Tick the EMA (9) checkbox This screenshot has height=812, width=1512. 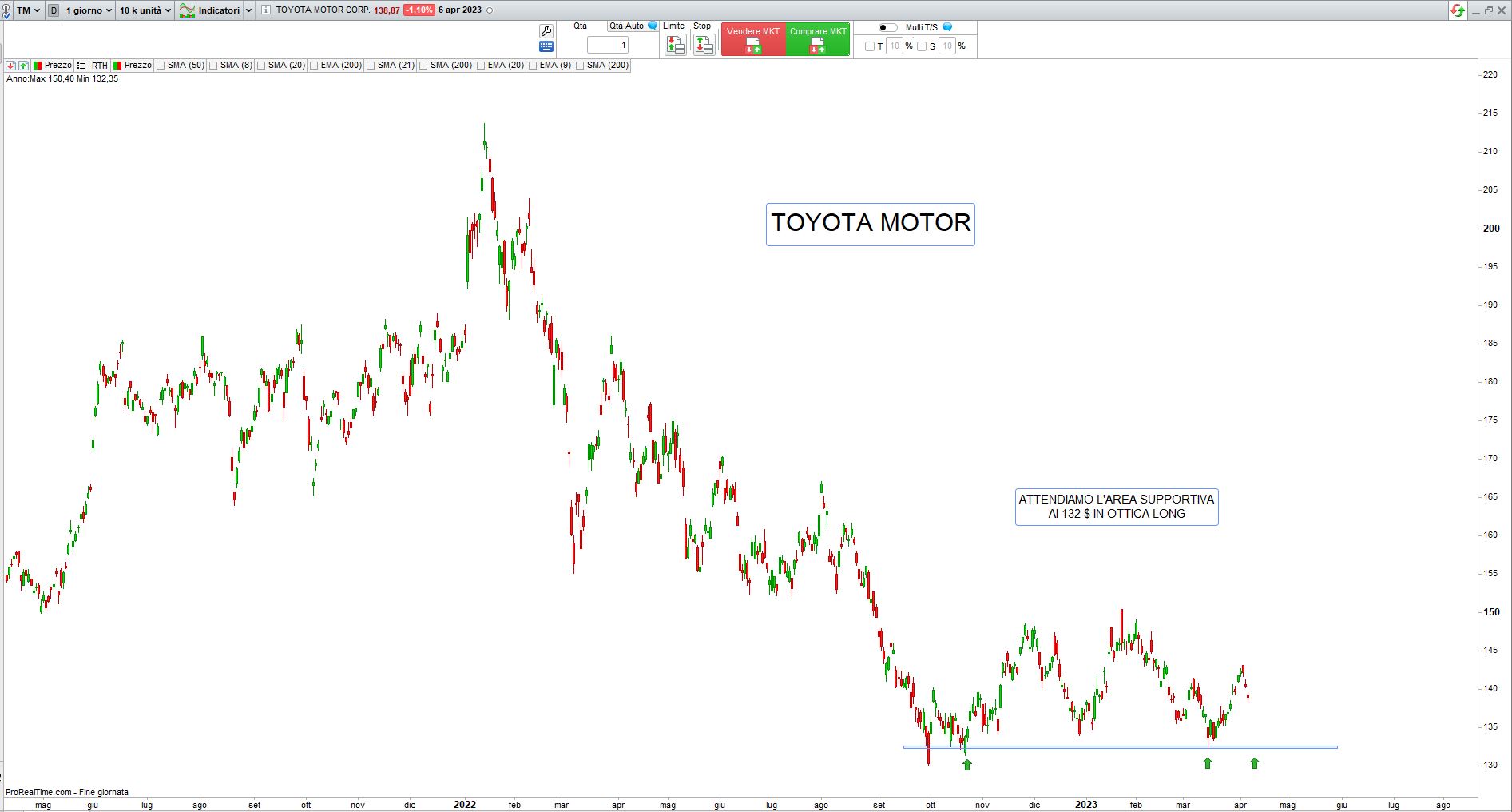[x=533, y=66]
